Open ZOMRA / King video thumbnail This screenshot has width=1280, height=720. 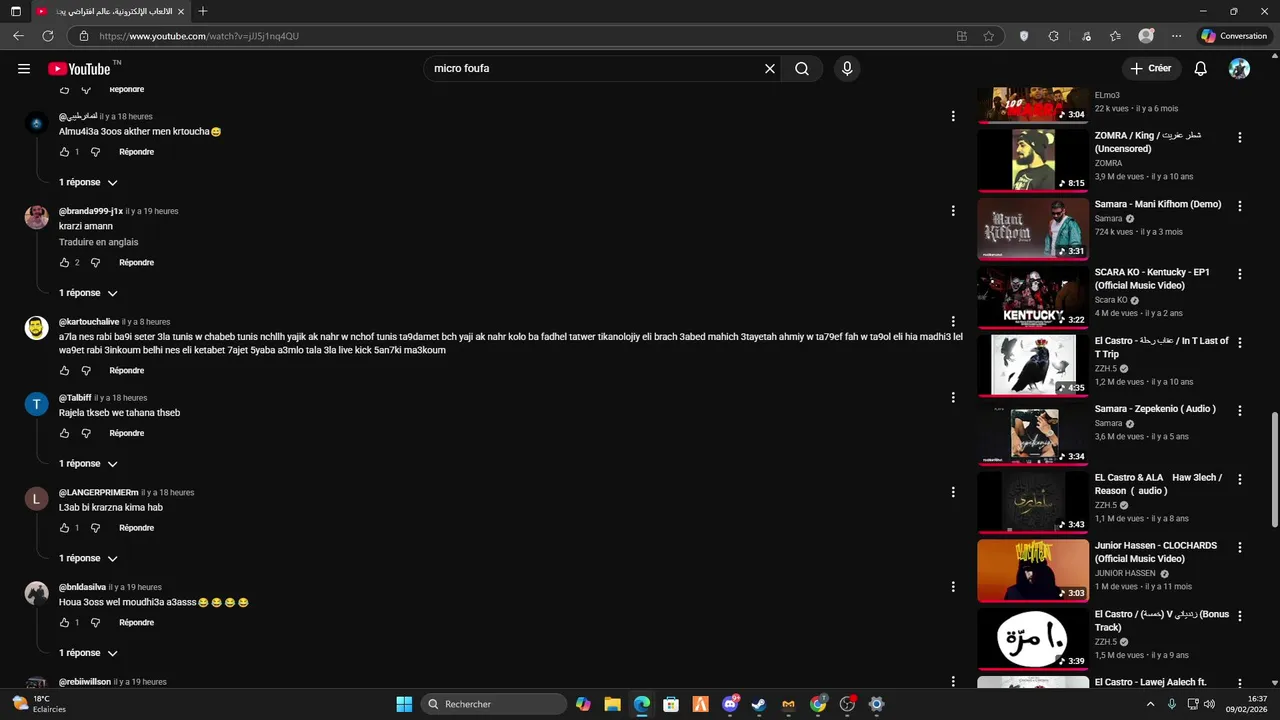1033,159
